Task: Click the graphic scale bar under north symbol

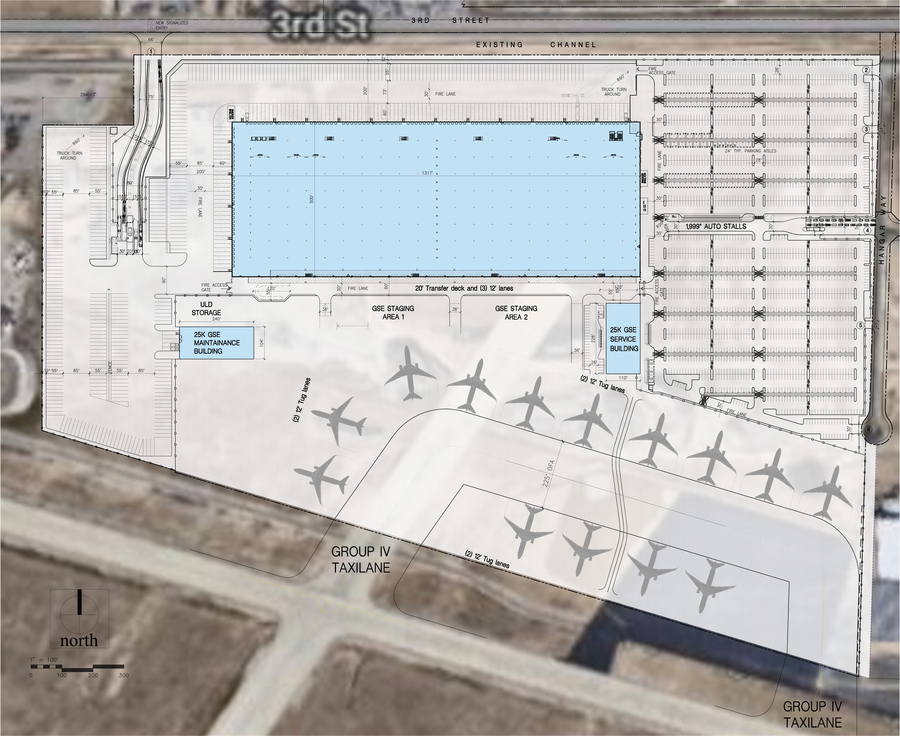Action: (77, 667)
